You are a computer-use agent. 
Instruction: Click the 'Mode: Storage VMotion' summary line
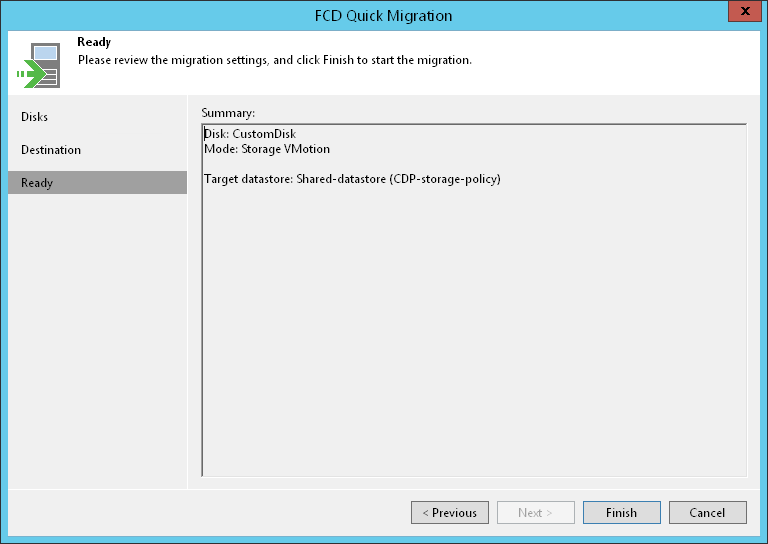(266, 149)
